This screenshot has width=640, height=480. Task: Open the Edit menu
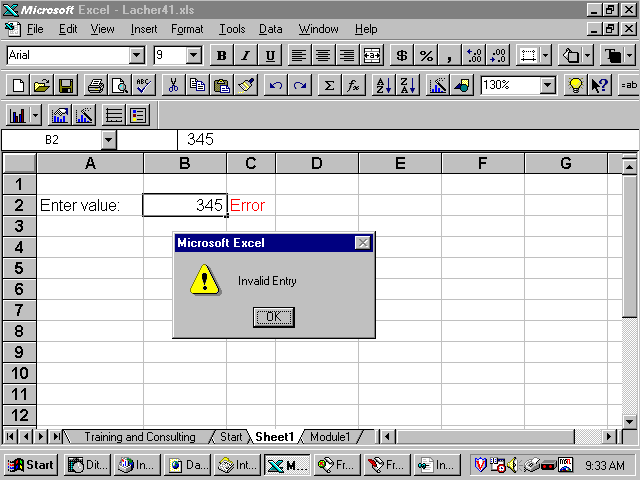pos(68,29)
